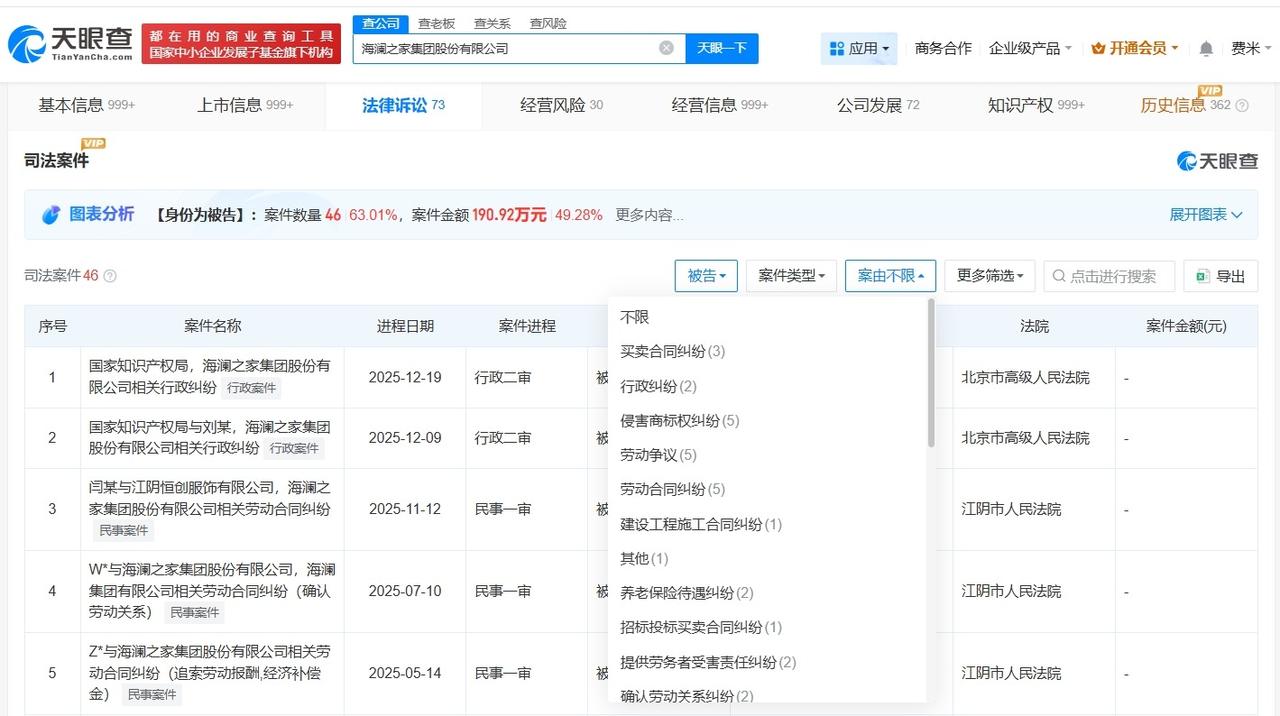Open the 图表分析 chart analysis icon
The width and height of the screenshot is (1280, 716).
click(x=51, y=214)
